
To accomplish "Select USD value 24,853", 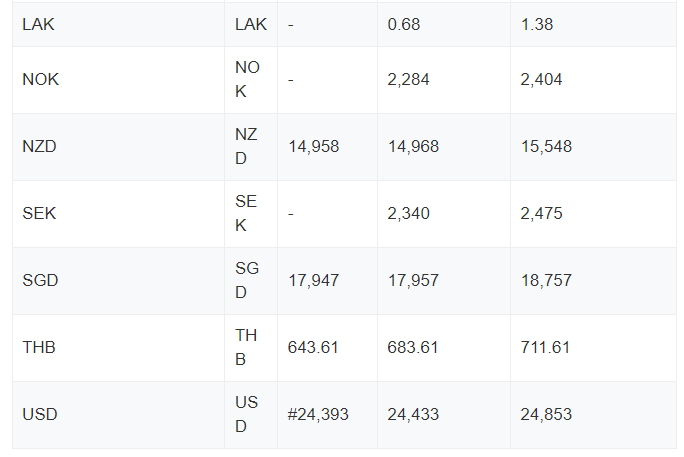I will (546, 414).
